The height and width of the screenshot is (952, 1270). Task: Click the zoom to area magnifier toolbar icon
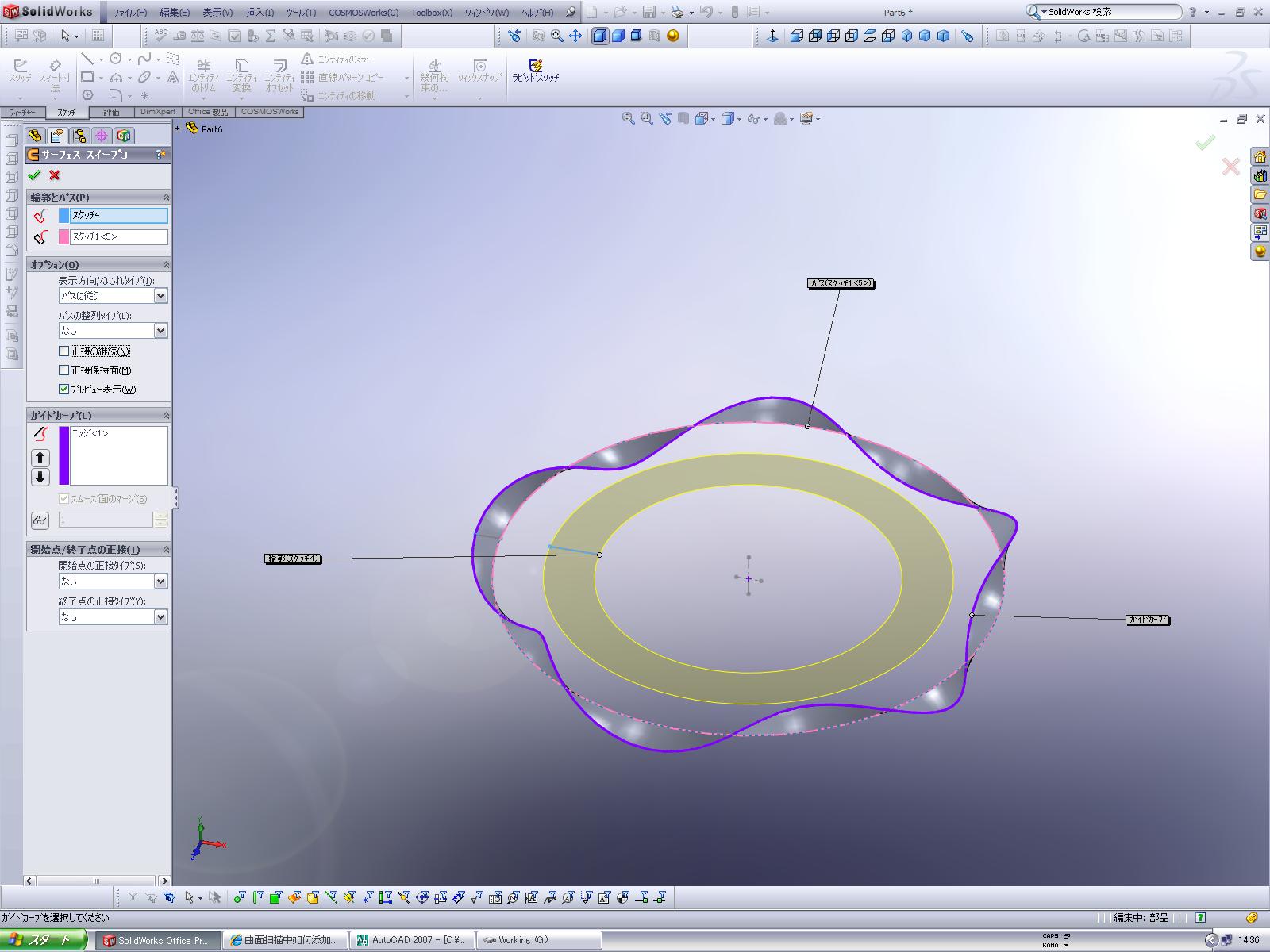tap(557, 36)
